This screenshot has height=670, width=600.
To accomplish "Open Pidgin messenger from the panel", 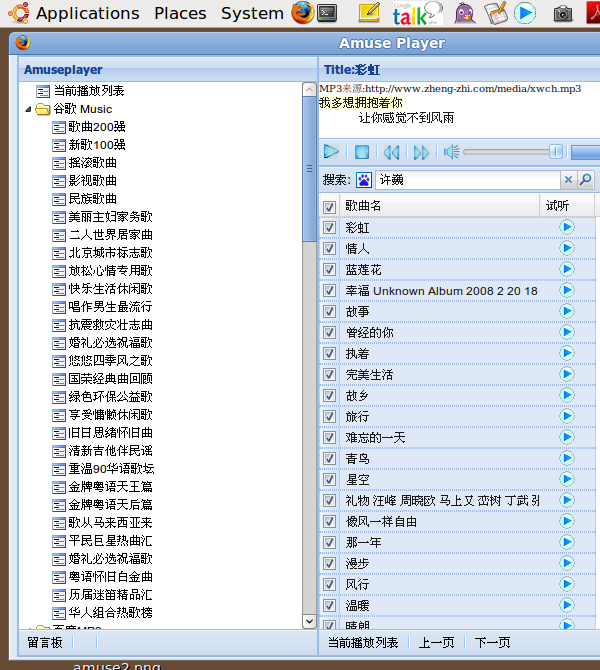I will (x=465, y=13).
